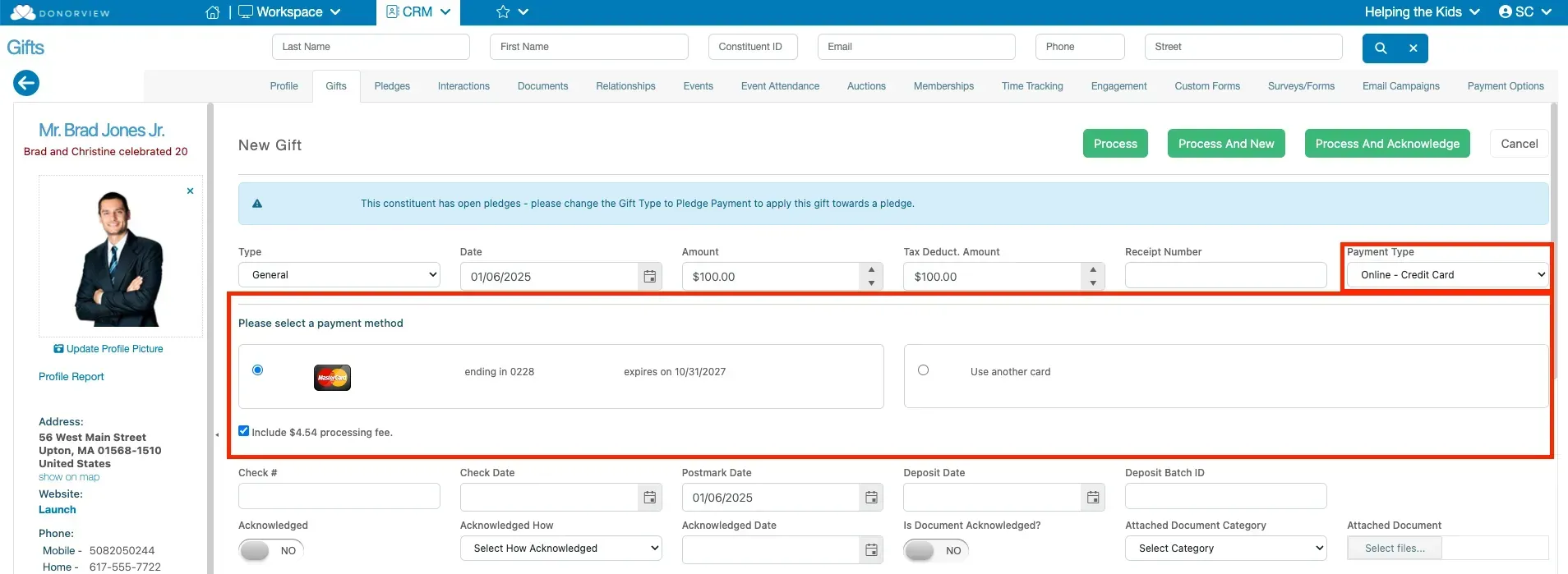The height and width of the screenshot is (574, 1568).
Task: Click the warning triangle in pledge alert
Action: pyautogui.click(x=257, y=204)
